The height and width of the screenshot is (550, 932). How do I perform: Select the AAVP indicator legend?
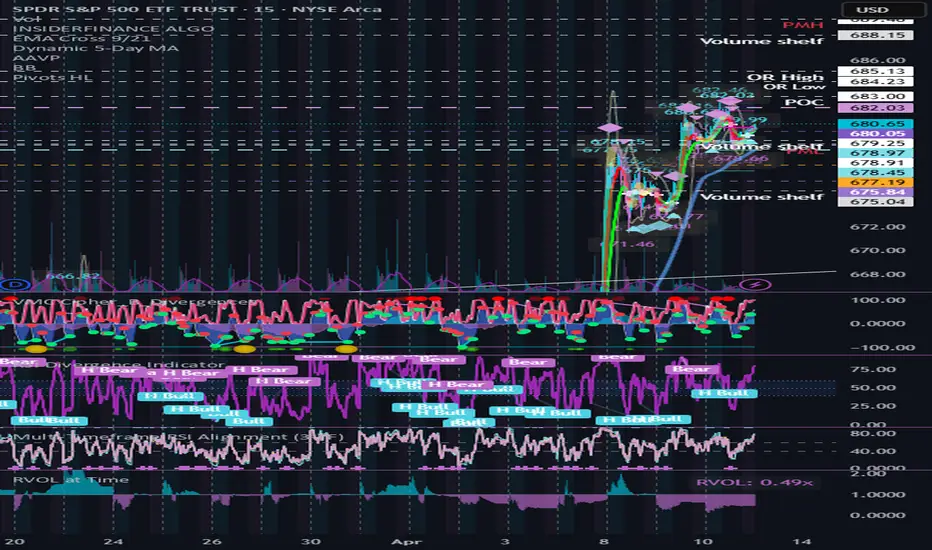pos(37,58)
